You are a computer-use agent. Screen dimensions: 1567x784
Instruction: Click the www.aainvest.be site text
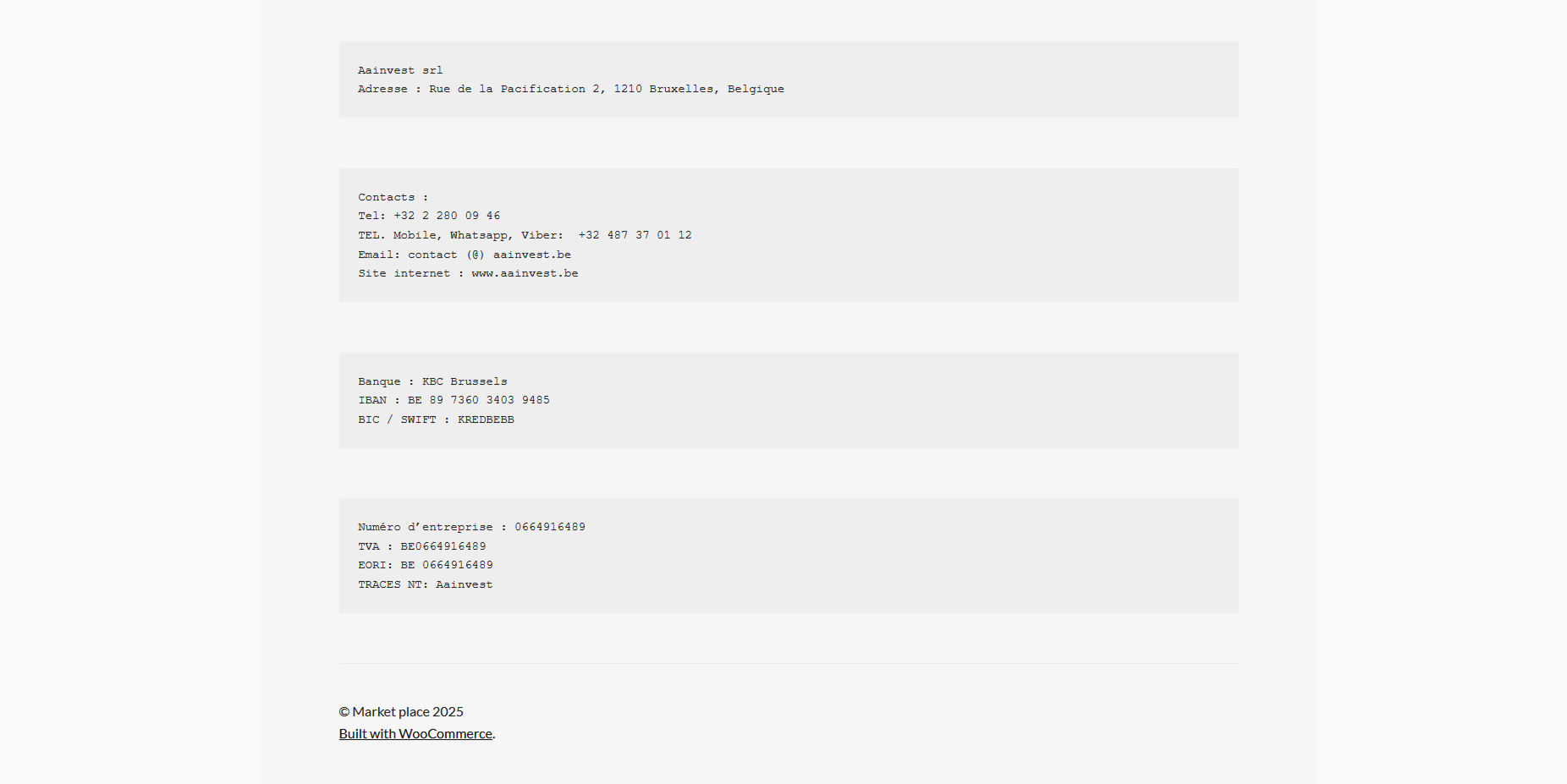[525, 273]
